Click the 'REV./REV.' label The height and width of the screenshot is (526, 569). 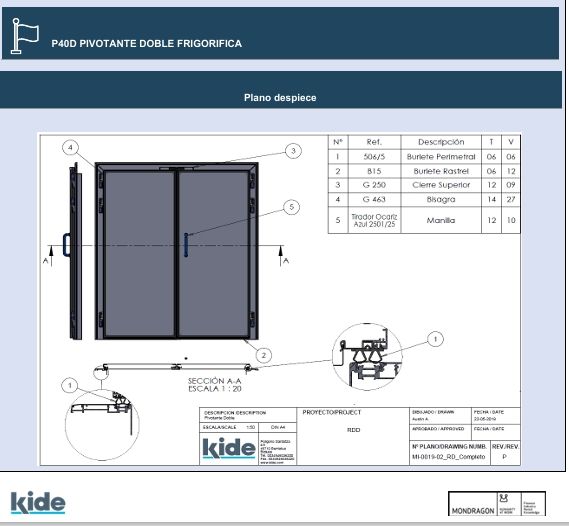pos(505,447)
